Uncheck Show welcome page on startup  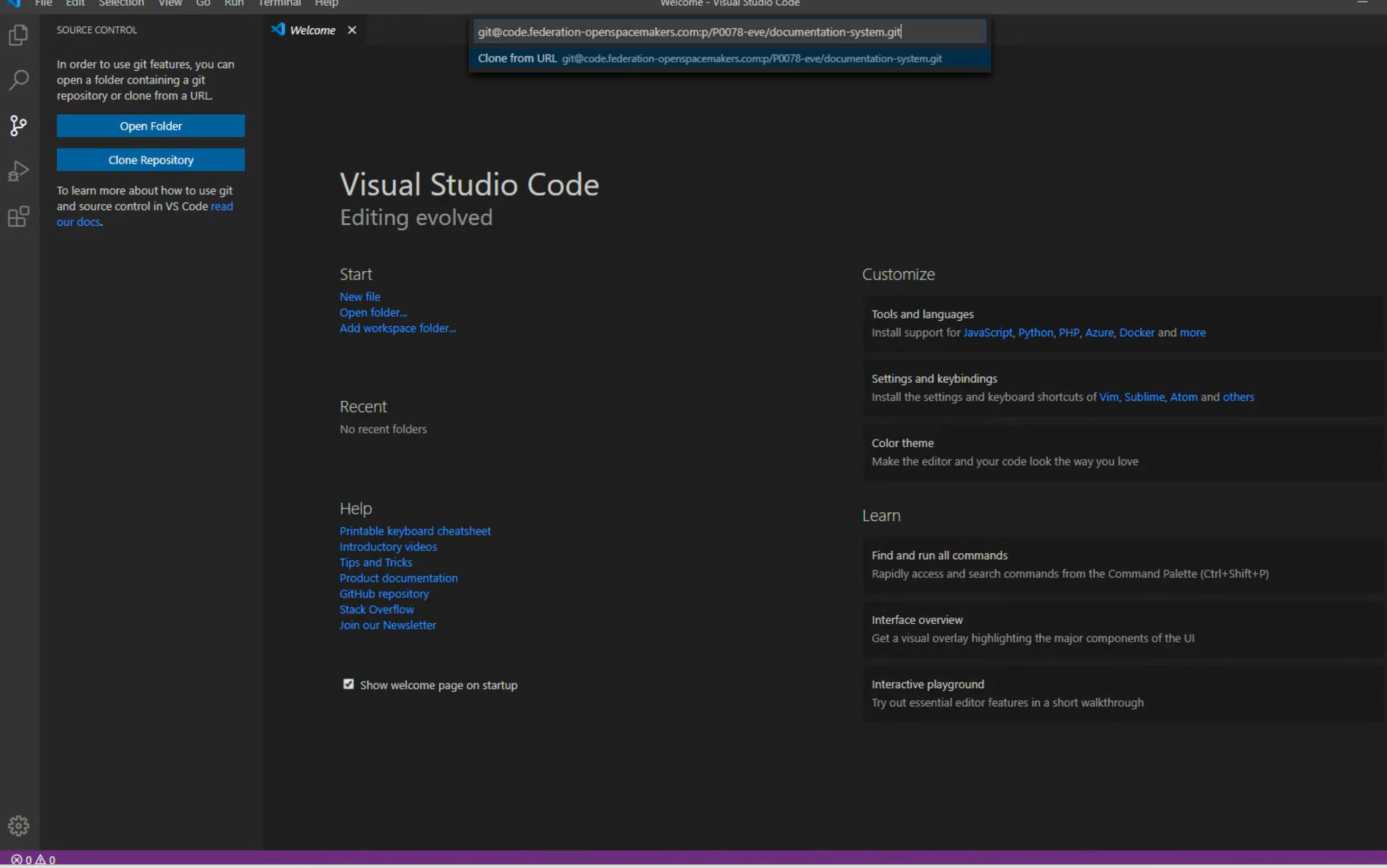pos(349,683)
